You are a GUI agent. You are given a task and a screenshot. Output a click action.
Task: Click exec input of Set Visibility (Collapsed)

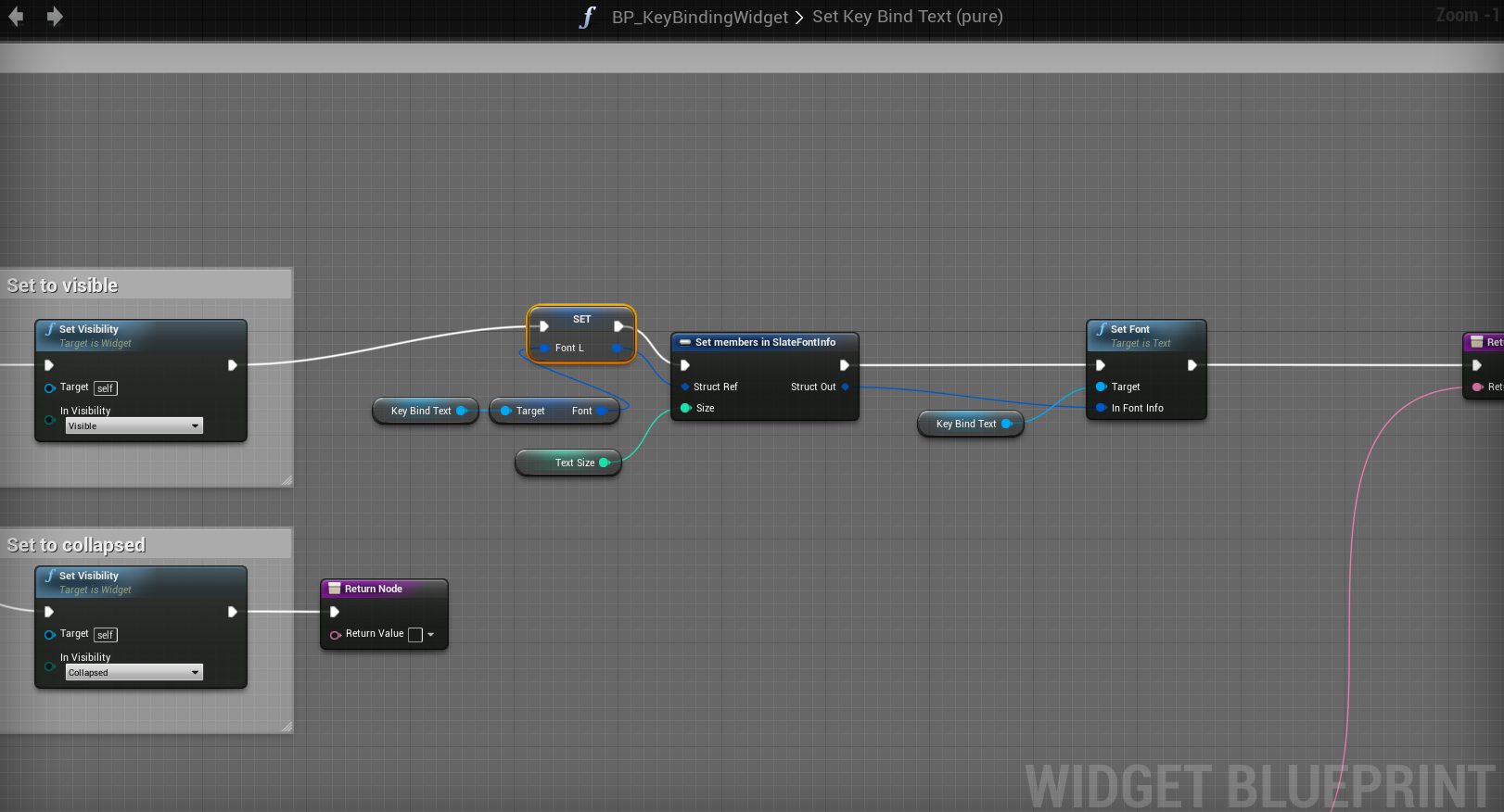pyautogui.click(x=49, y=612)
